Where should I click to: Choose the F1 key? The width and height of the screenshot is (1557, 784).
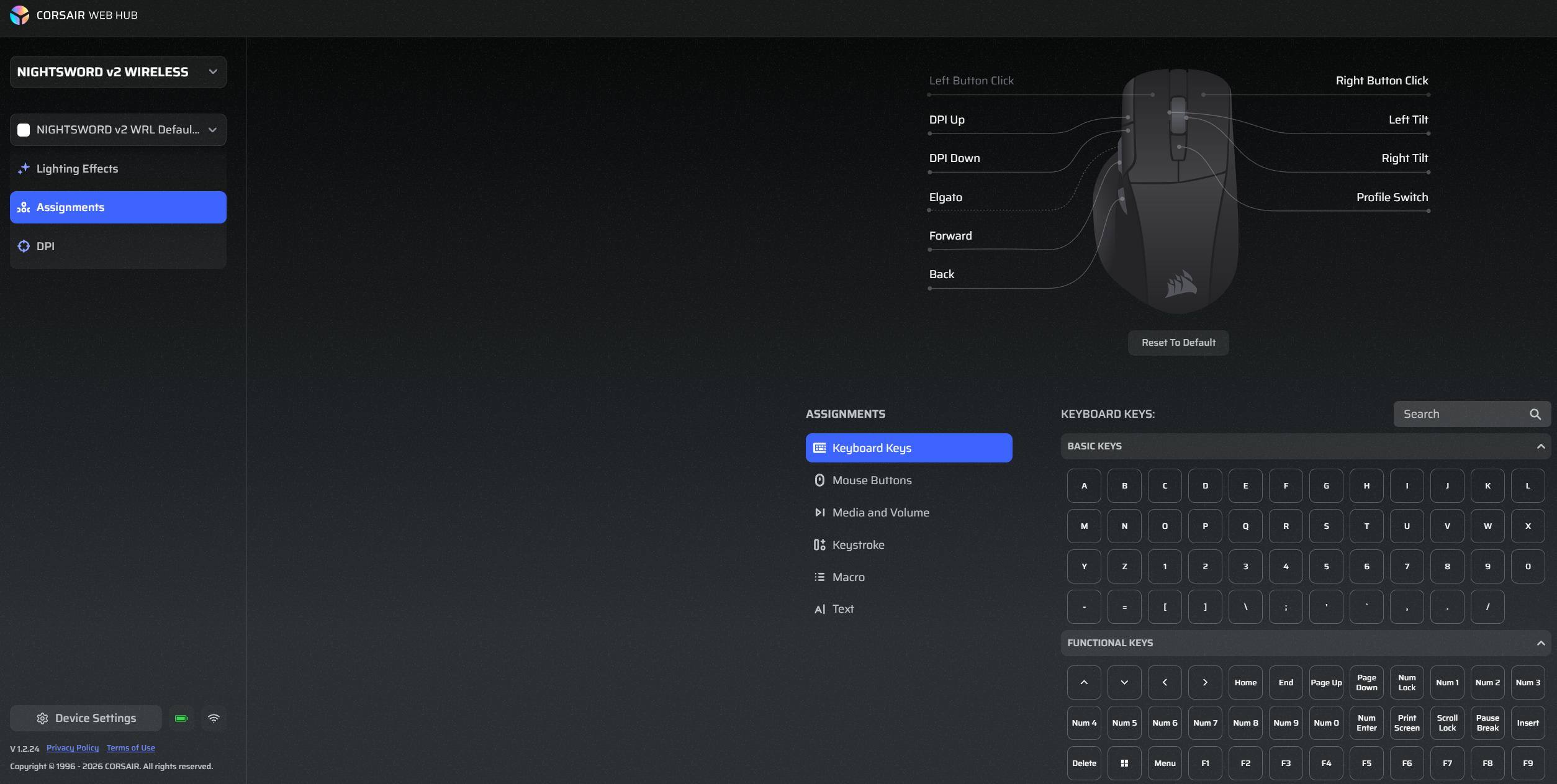click(1205, 763)
